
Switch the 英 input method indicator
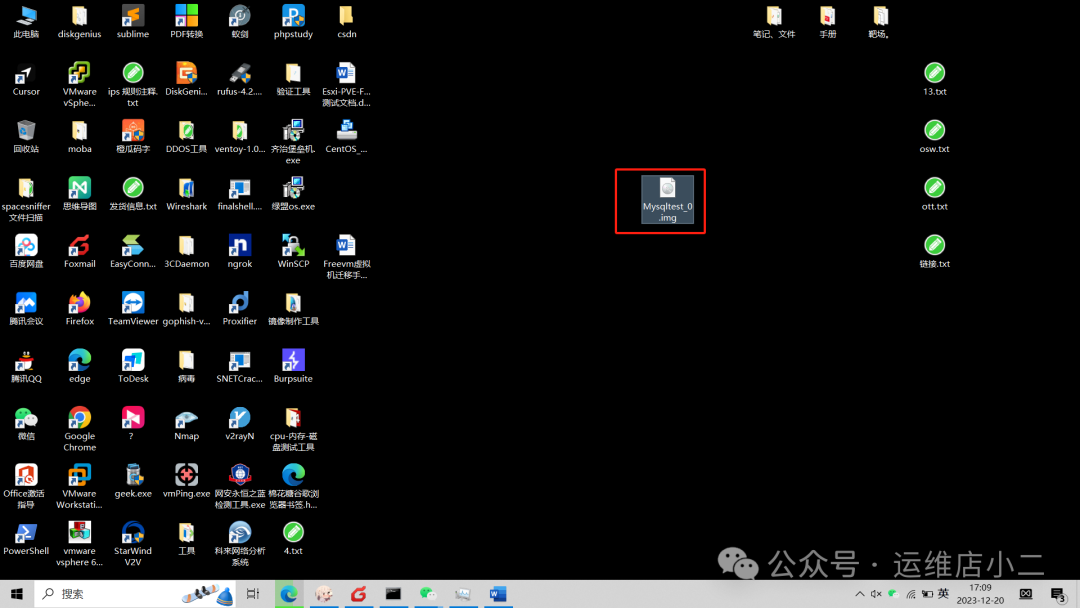pos(944,594)
